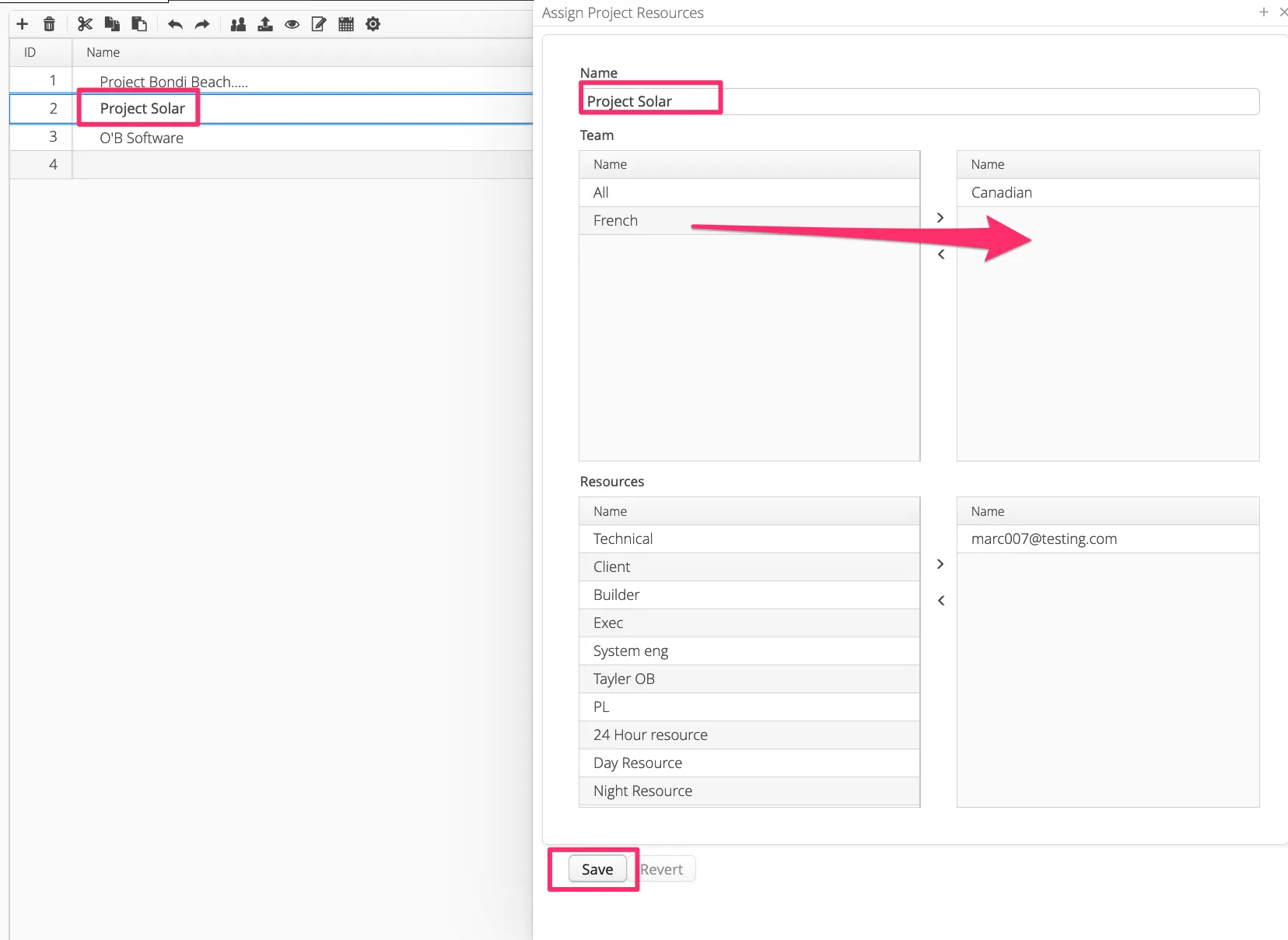Viewport: 1288px width, 940px height.
Task: Click the edit pencil icon
Action: click(x=319, y=24)
